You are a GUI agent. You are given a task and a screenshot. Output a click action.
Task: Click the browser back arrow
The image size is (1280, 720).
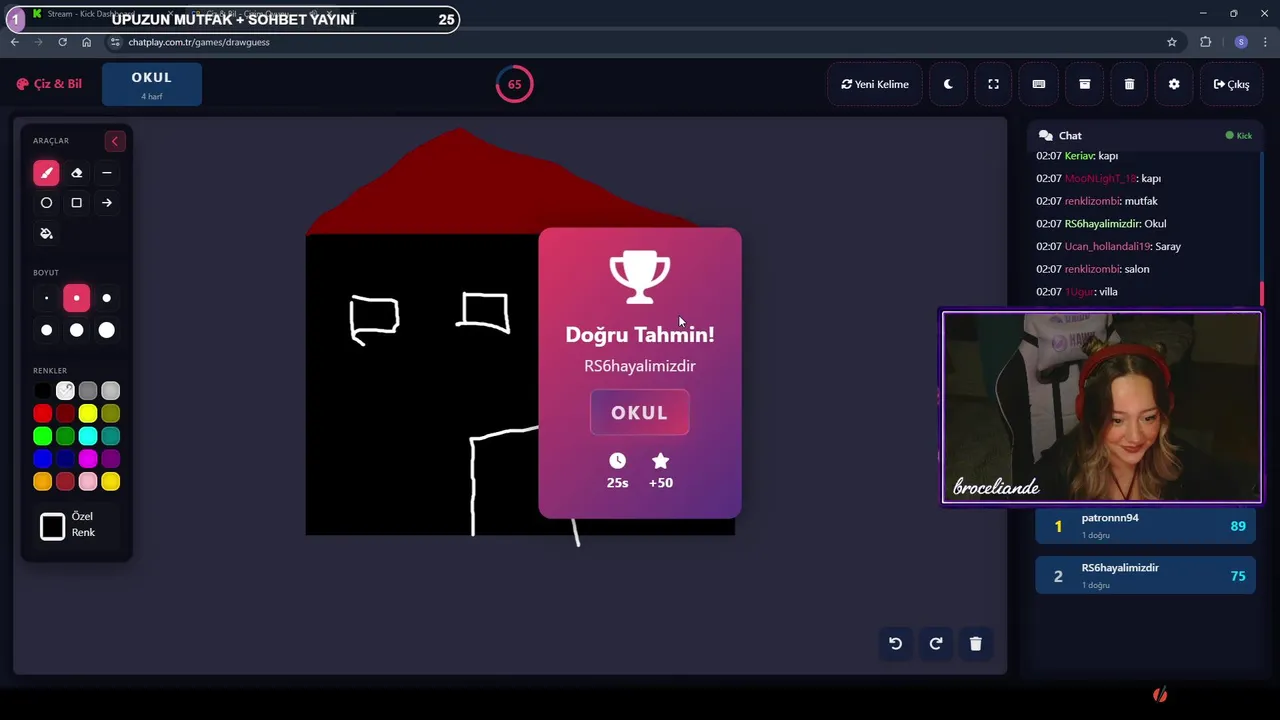14,42
